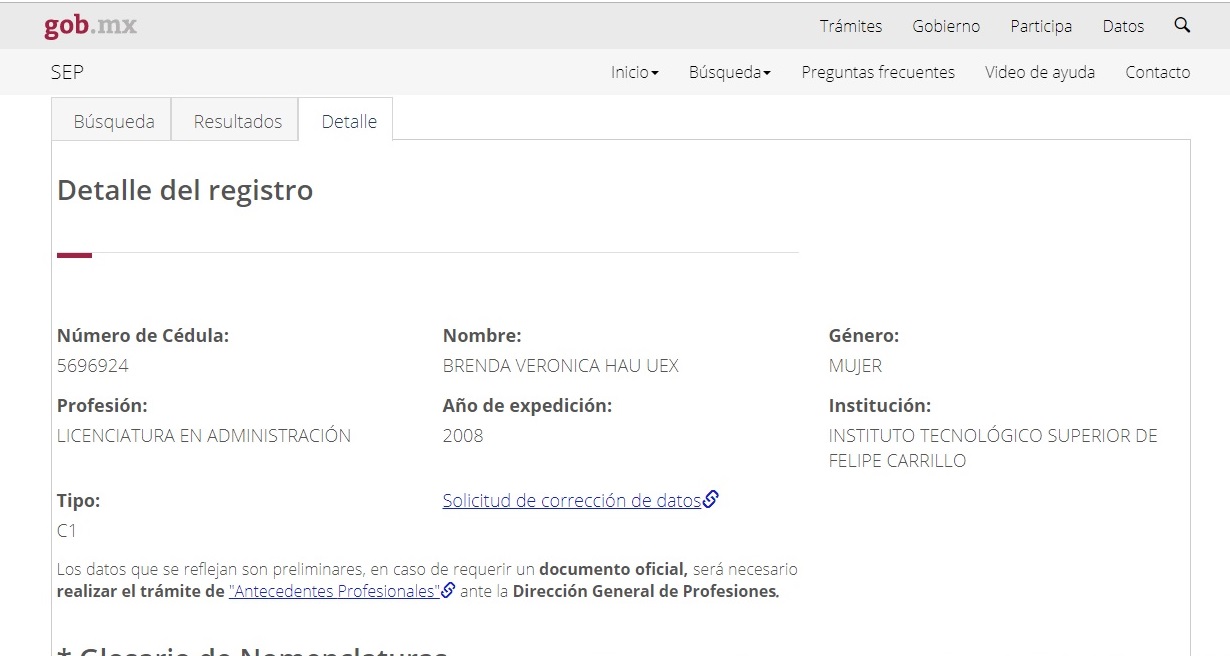
Task: Open the Trámites menu item
Action: (x=850, y=27)
